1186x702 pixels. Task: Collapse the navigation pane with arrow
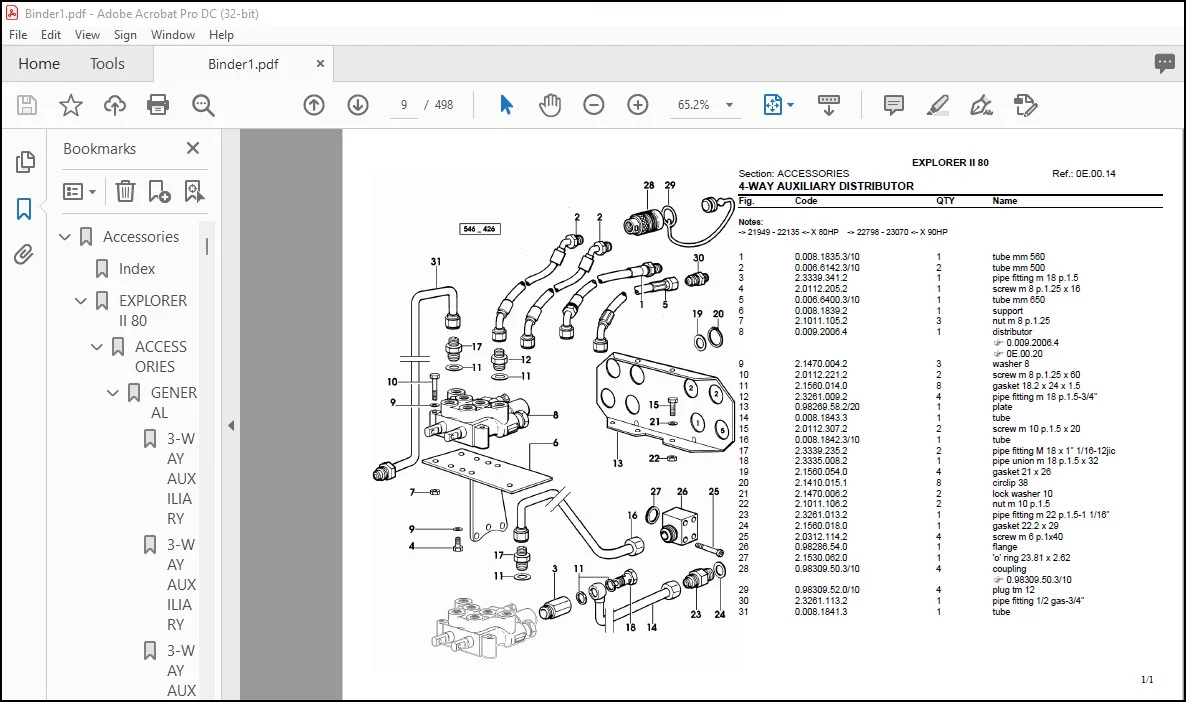click(231, 426)
